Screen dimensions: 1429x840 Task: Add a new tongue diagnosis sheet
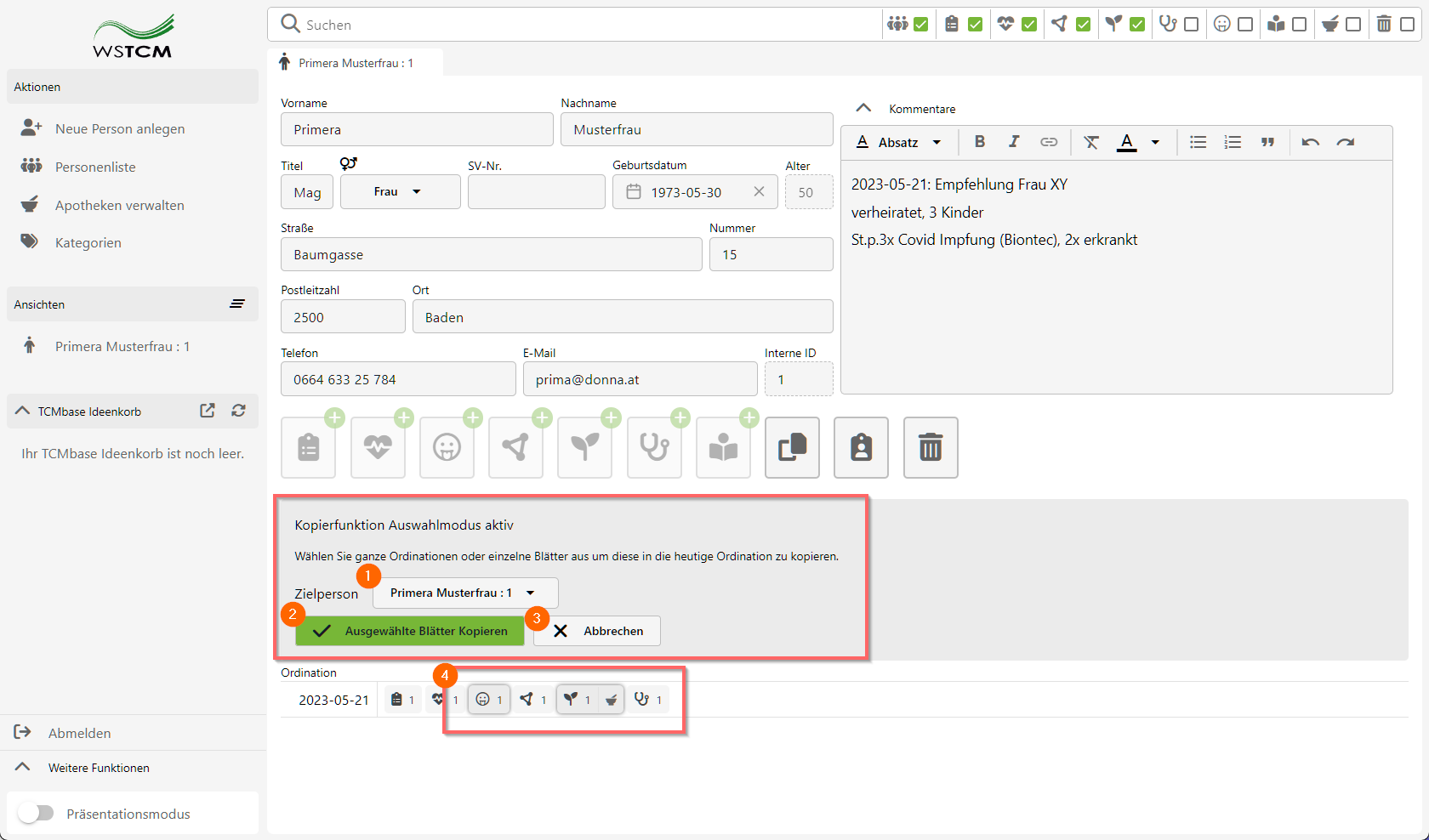pos(447,447)
